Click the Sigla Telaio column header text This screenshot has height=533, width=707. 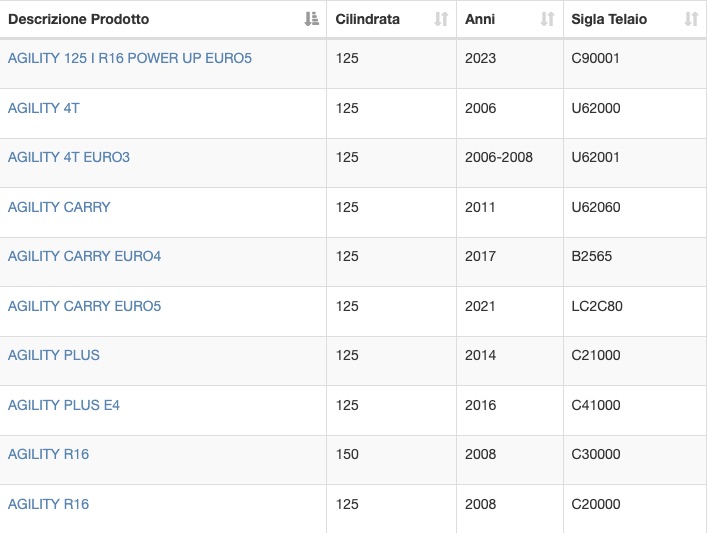point(609,19)
